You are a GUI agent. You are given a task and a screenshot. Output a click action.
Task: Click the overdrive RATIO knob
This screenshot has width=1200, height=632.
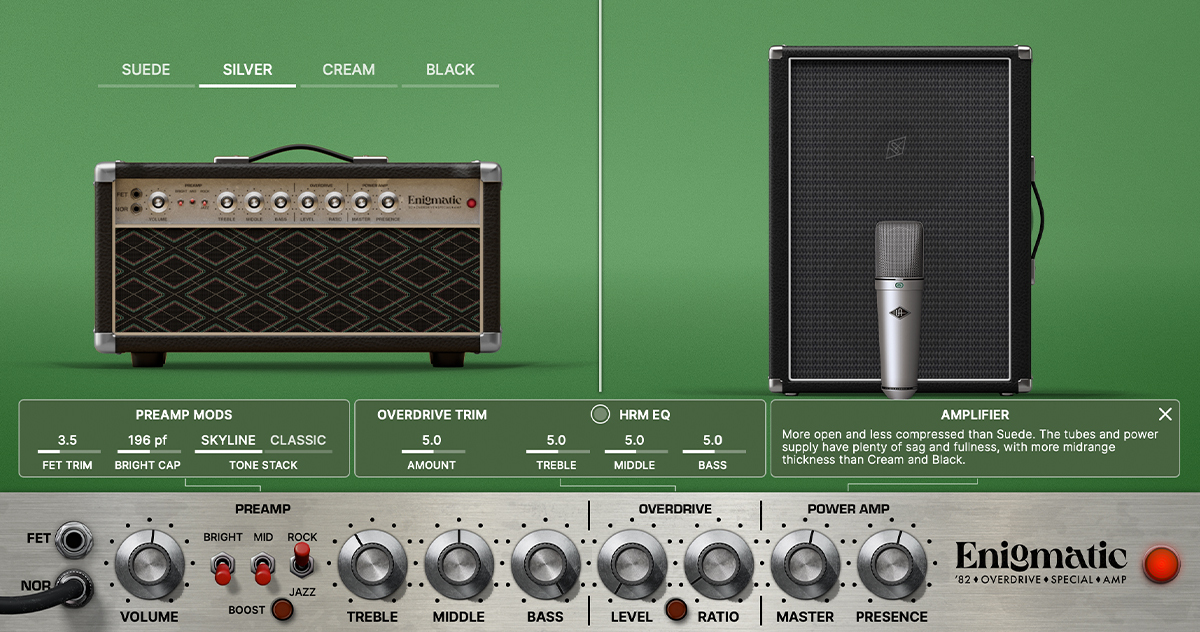click(718, 564)
